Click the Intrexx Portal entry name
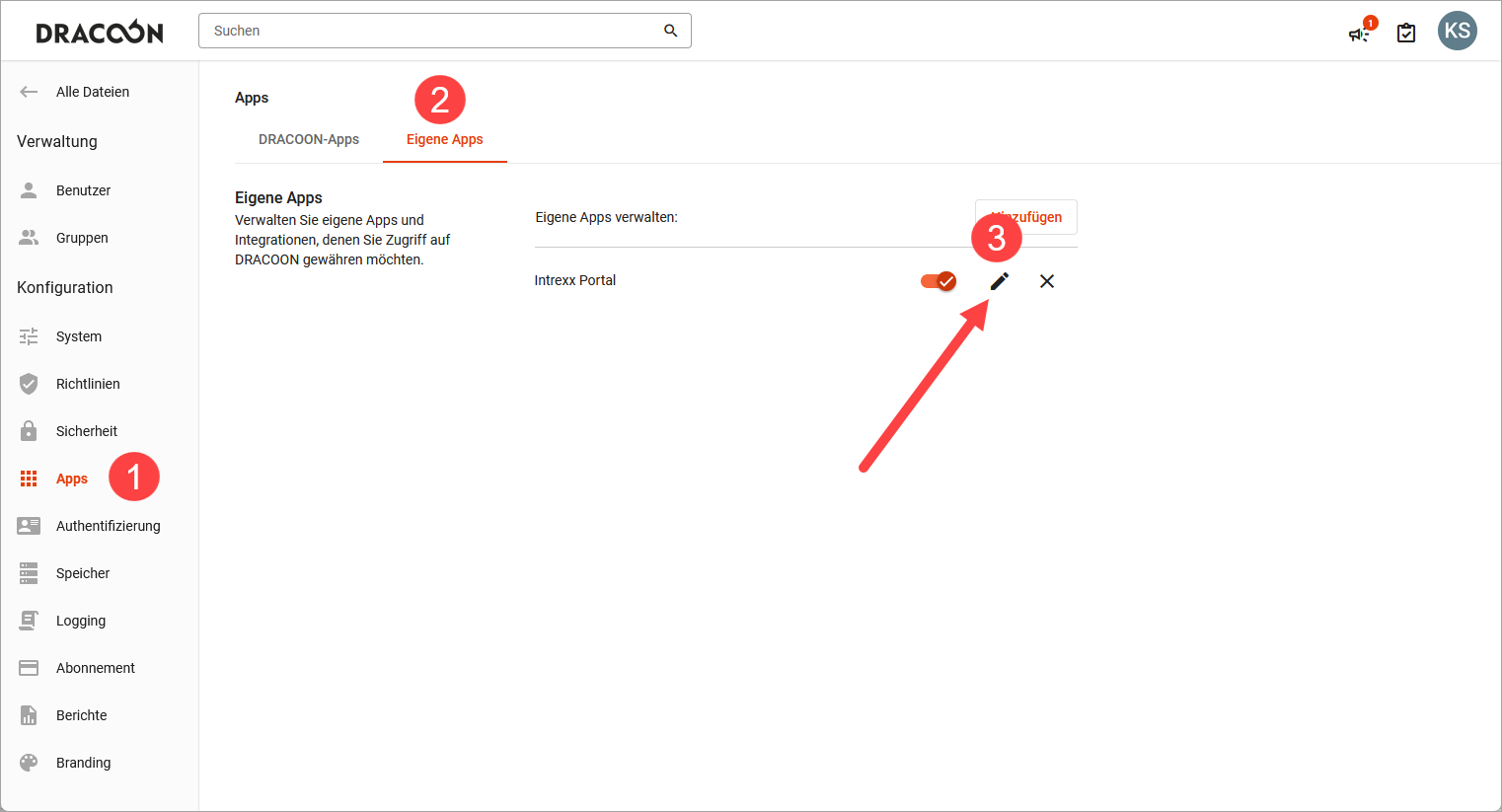 [575, 280]
